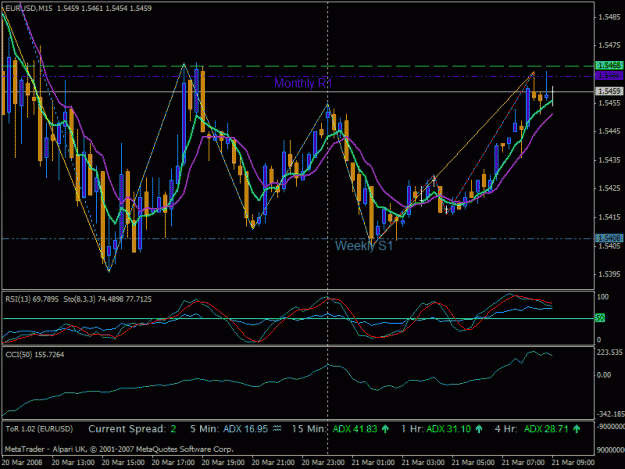
Task: Click the RSI(13) 69.7895 indicator label
Action: tap(32, 299)
